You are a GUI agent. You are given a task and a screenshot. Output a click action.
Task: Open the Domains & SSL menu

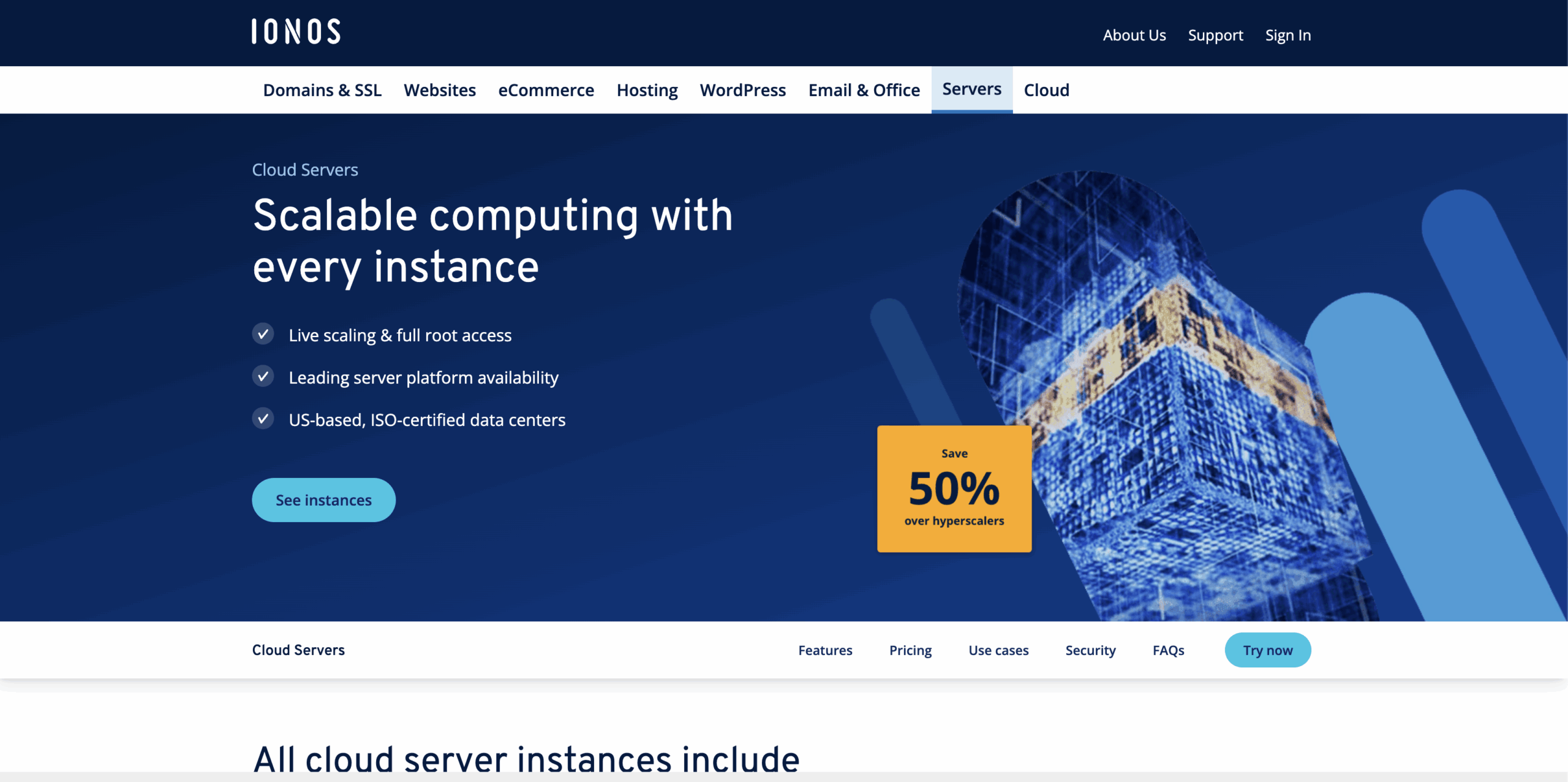322,90
